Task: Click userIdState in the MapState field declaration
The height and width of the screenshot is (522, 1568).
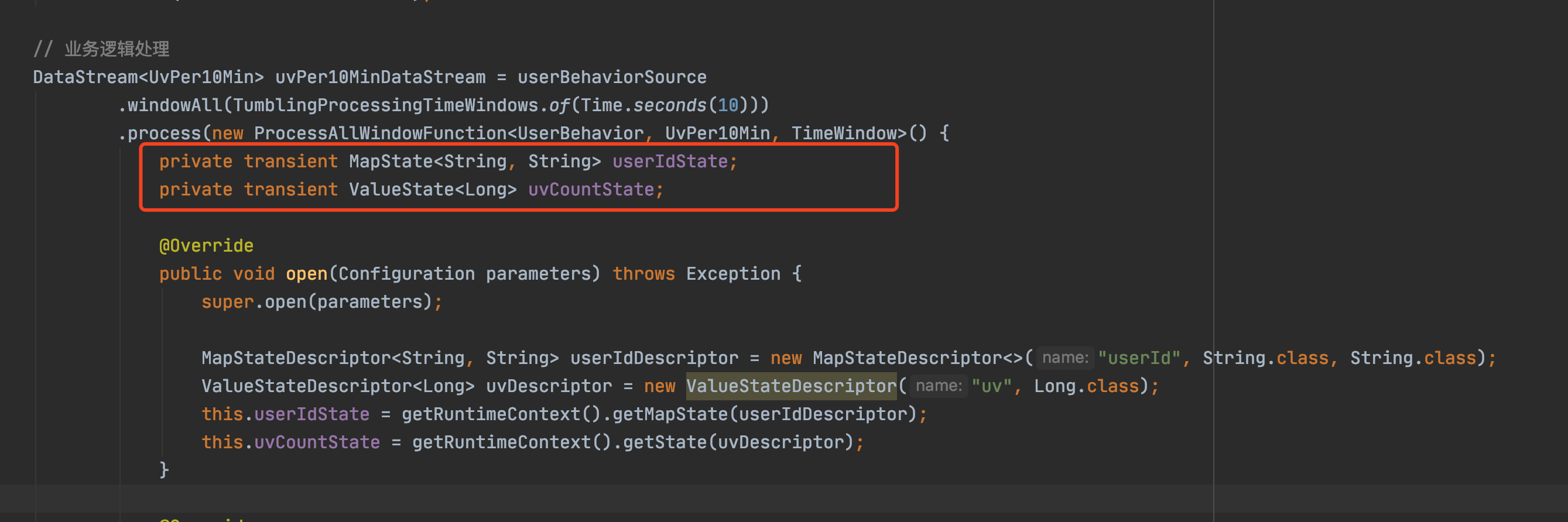Action: point(670,162)
